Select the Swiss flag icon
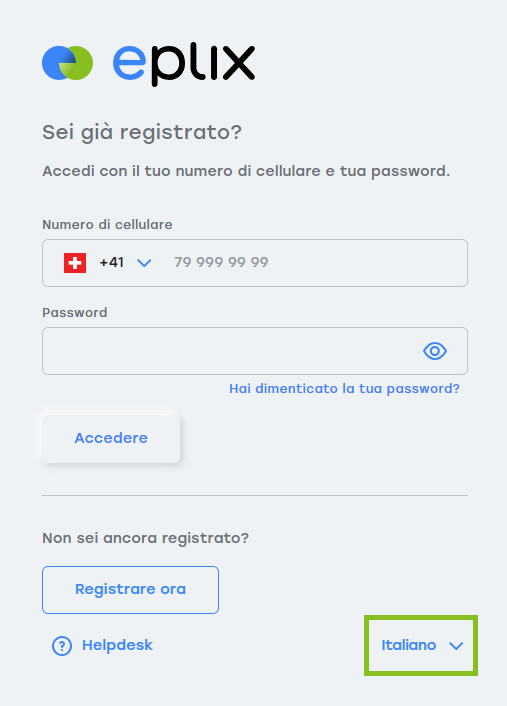Screen dimensions: 507x706 pos(75,263)
